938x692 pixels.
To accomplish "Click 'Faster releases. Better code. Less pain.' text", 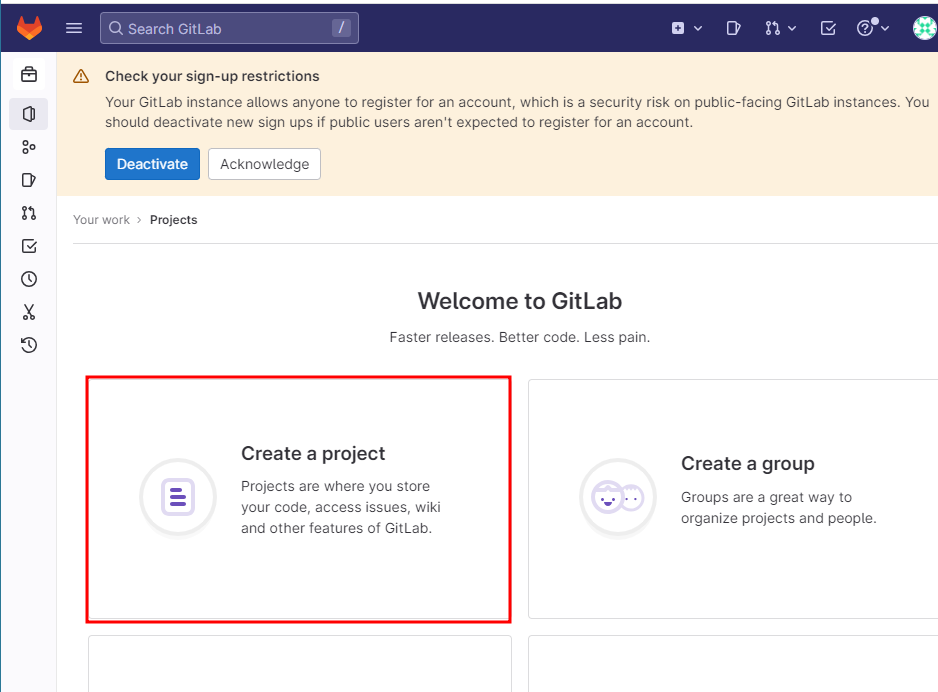I will 519,337.
